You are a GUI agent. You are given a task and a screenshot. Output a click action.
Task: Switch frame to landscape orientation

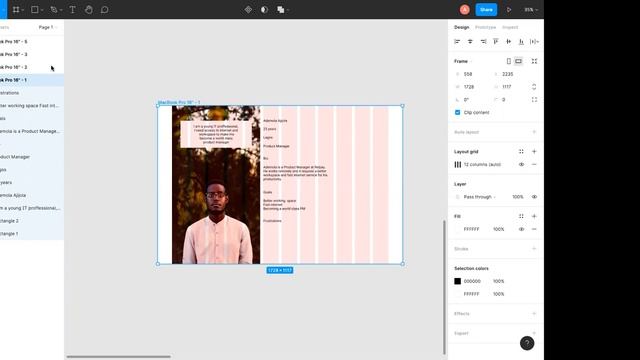[518, 61]
